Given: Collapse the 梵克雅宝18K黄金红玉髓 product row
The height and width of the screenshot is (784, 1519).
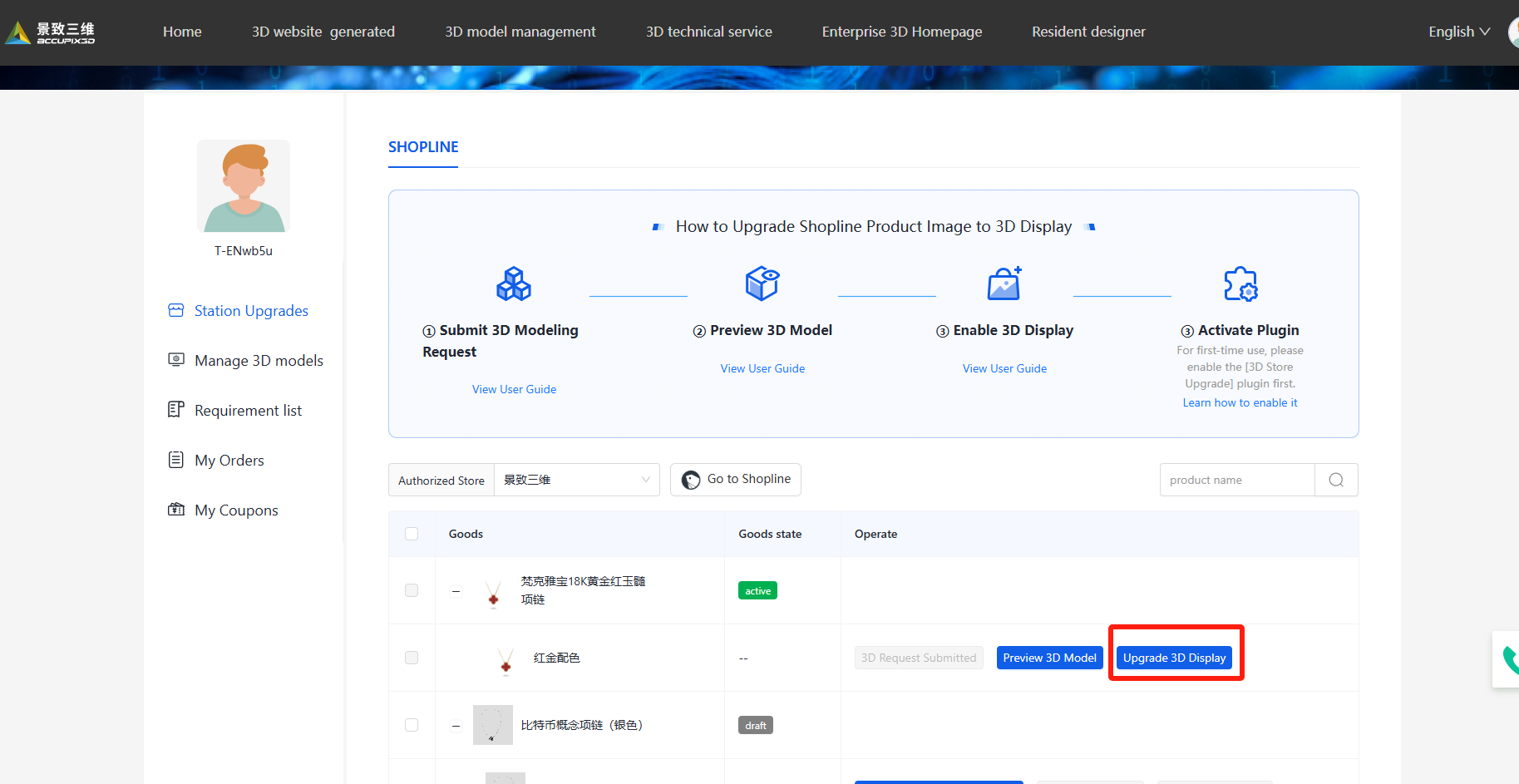Looking at the screenshot, I should tap(456, 591).
